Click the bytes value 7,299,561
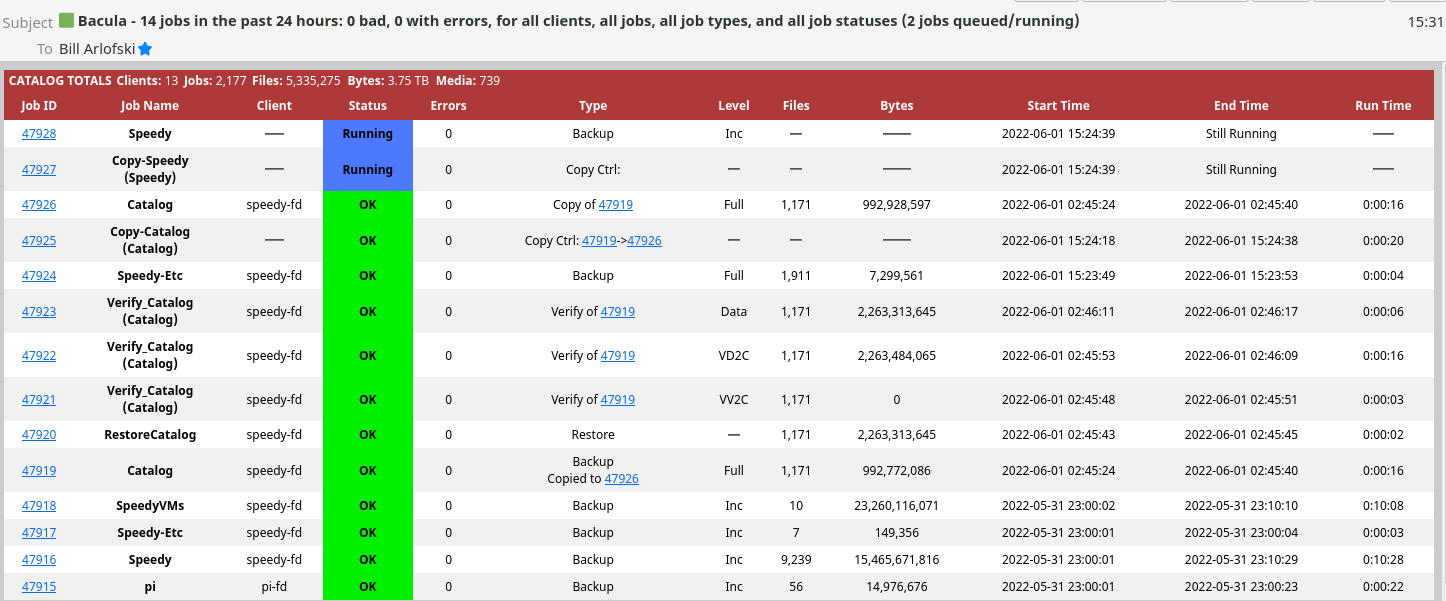The width and height of the screenshot is (1446, 601). pyautogui.click(x=897, y=276)
